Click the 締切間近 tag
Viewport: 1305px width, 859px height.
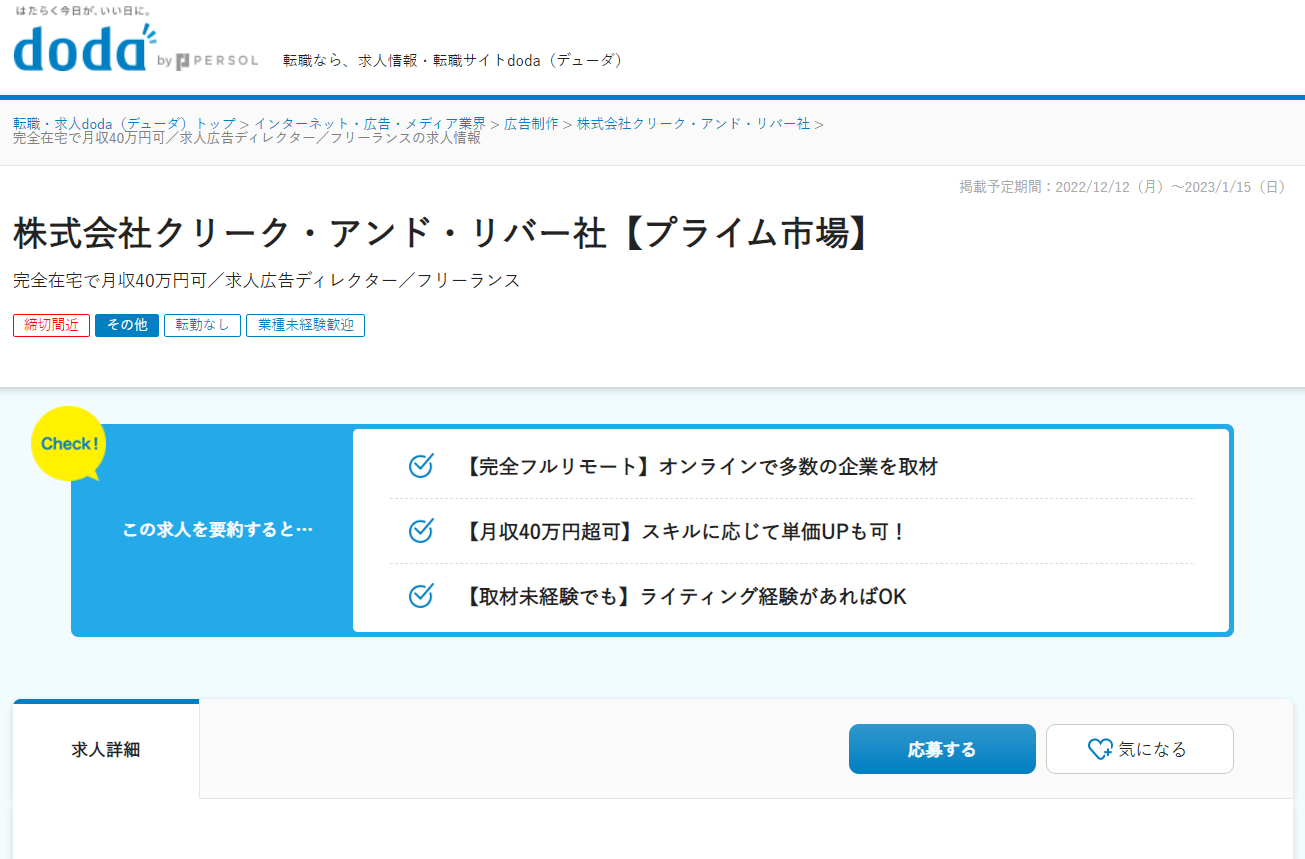click(52, 325)
